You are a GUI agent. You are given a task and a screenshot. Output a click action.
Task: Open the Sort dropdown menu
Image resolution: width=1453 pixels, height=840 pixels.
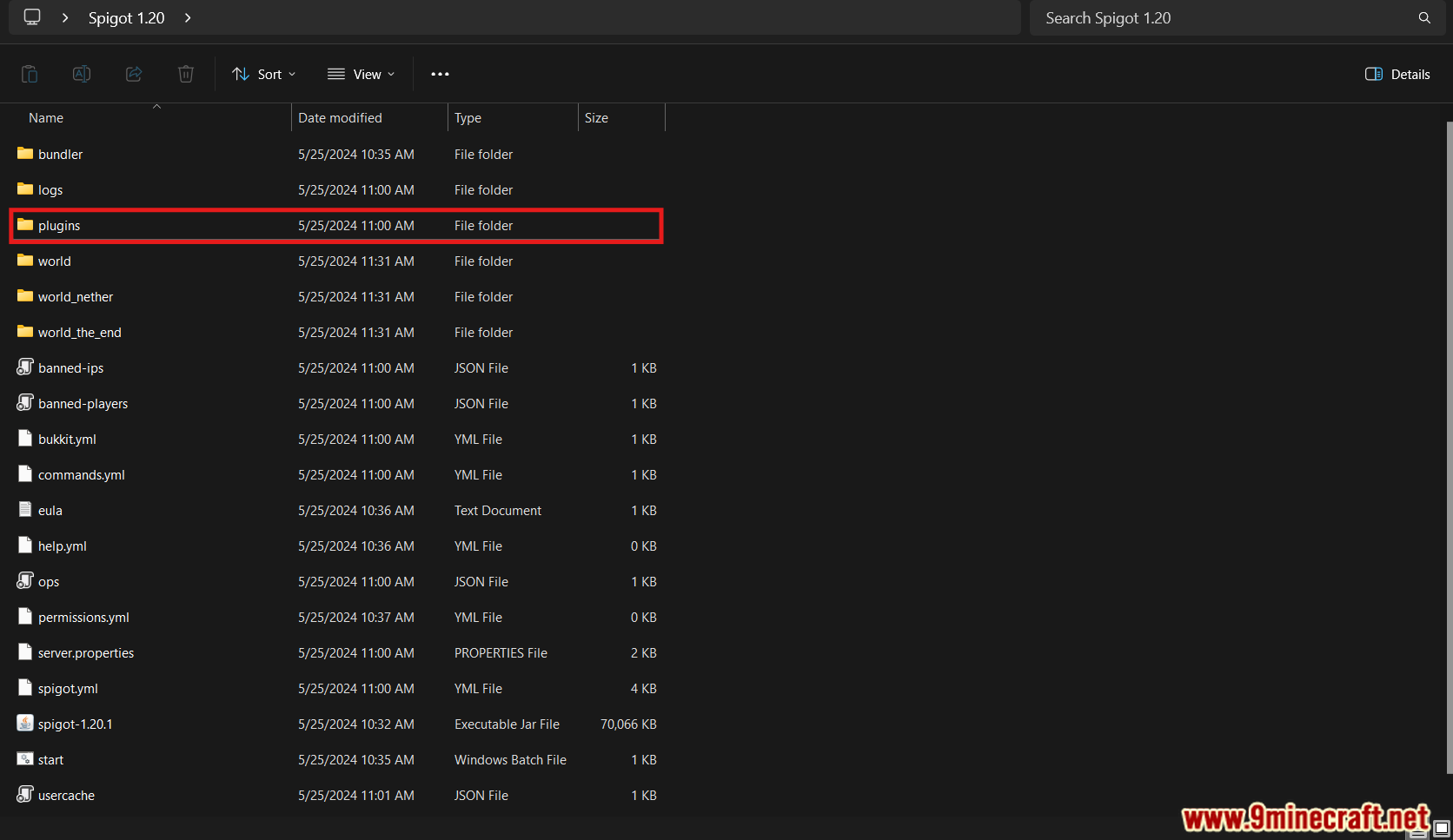264,74
